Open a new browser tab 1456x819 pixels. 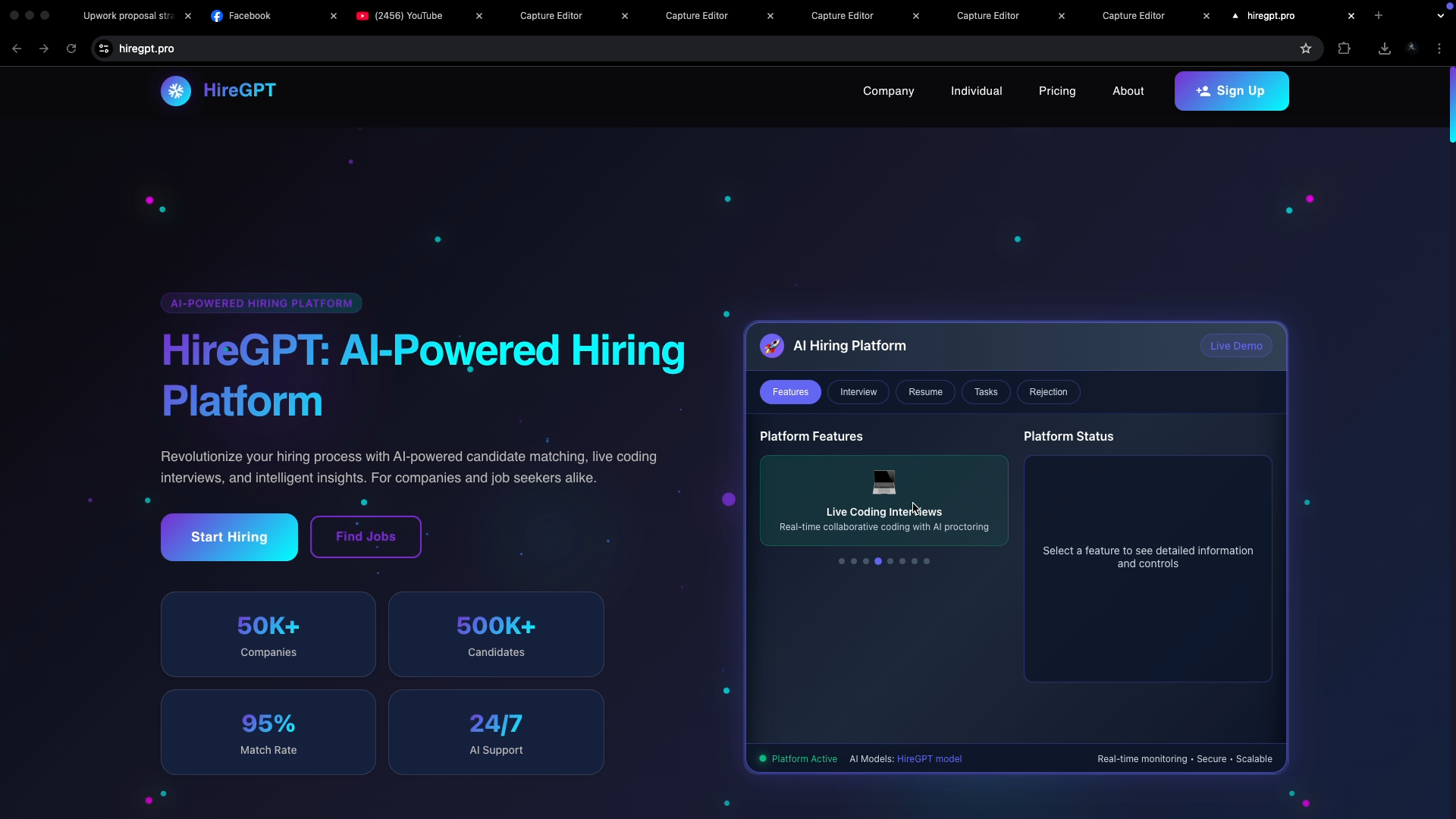(x=1379, y=15)
